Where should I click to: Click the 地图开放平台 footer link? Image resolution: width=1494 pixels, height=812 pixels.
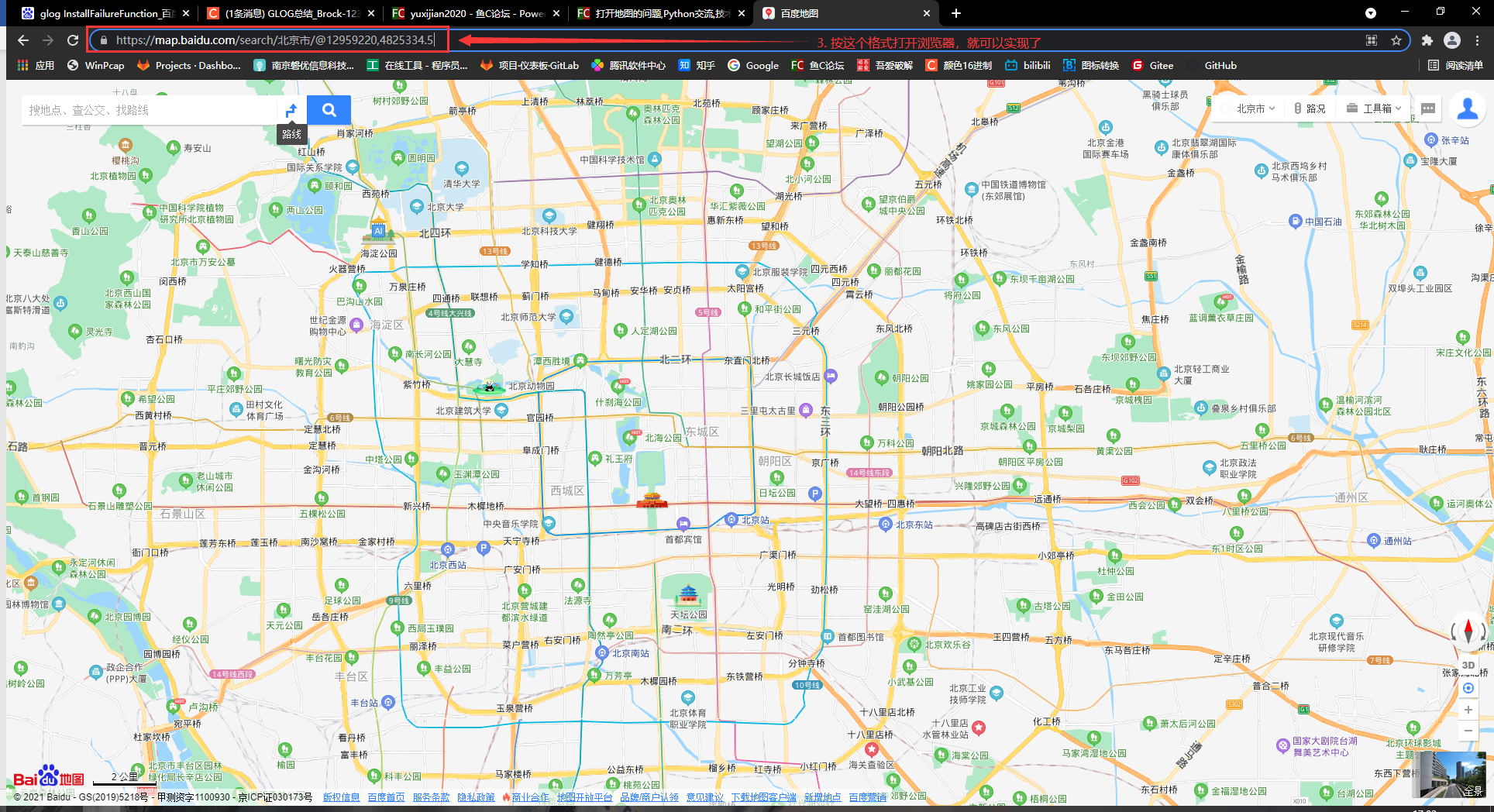click(x=585, y=797)
